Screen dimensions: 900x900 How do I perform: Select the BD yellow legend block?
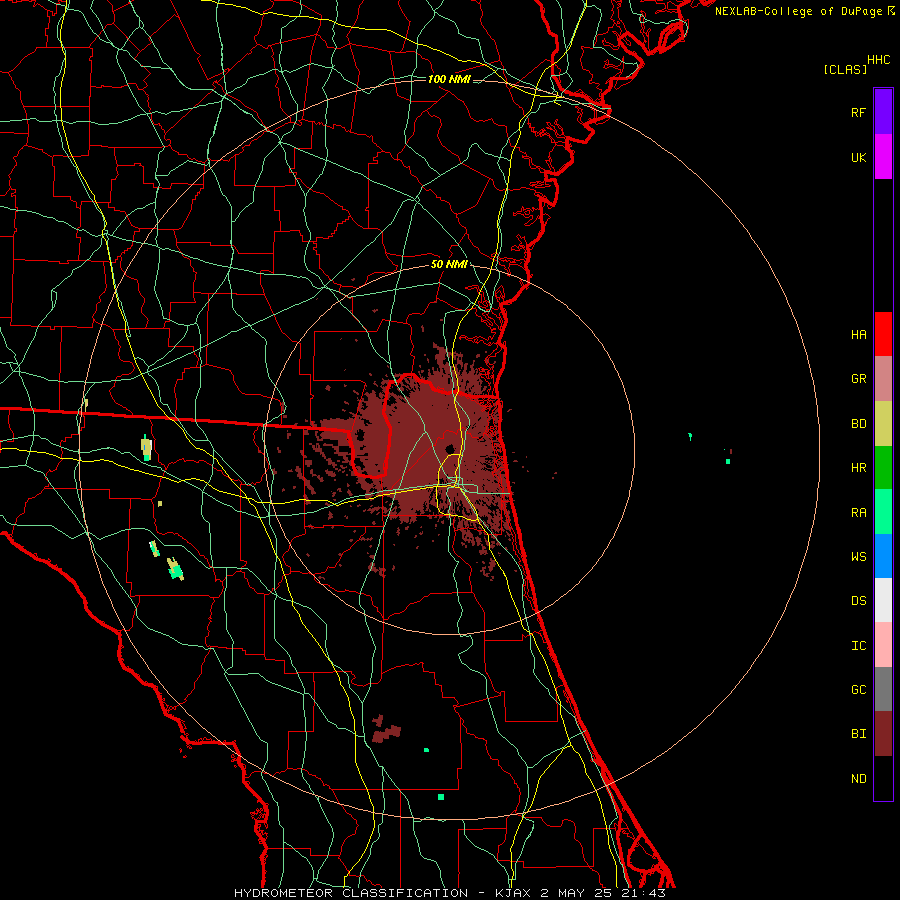pos(883,423)
